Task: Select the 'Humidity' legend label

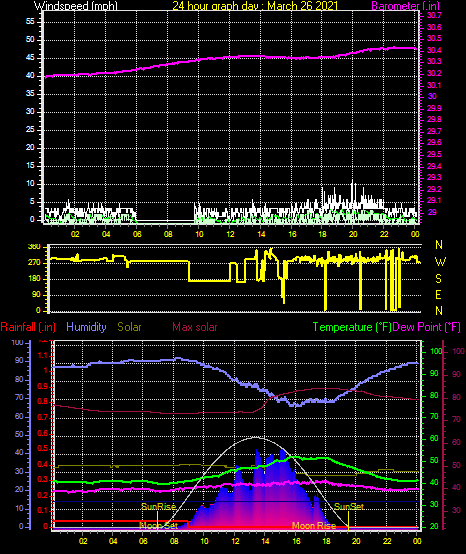Action: tap(86, 327)
